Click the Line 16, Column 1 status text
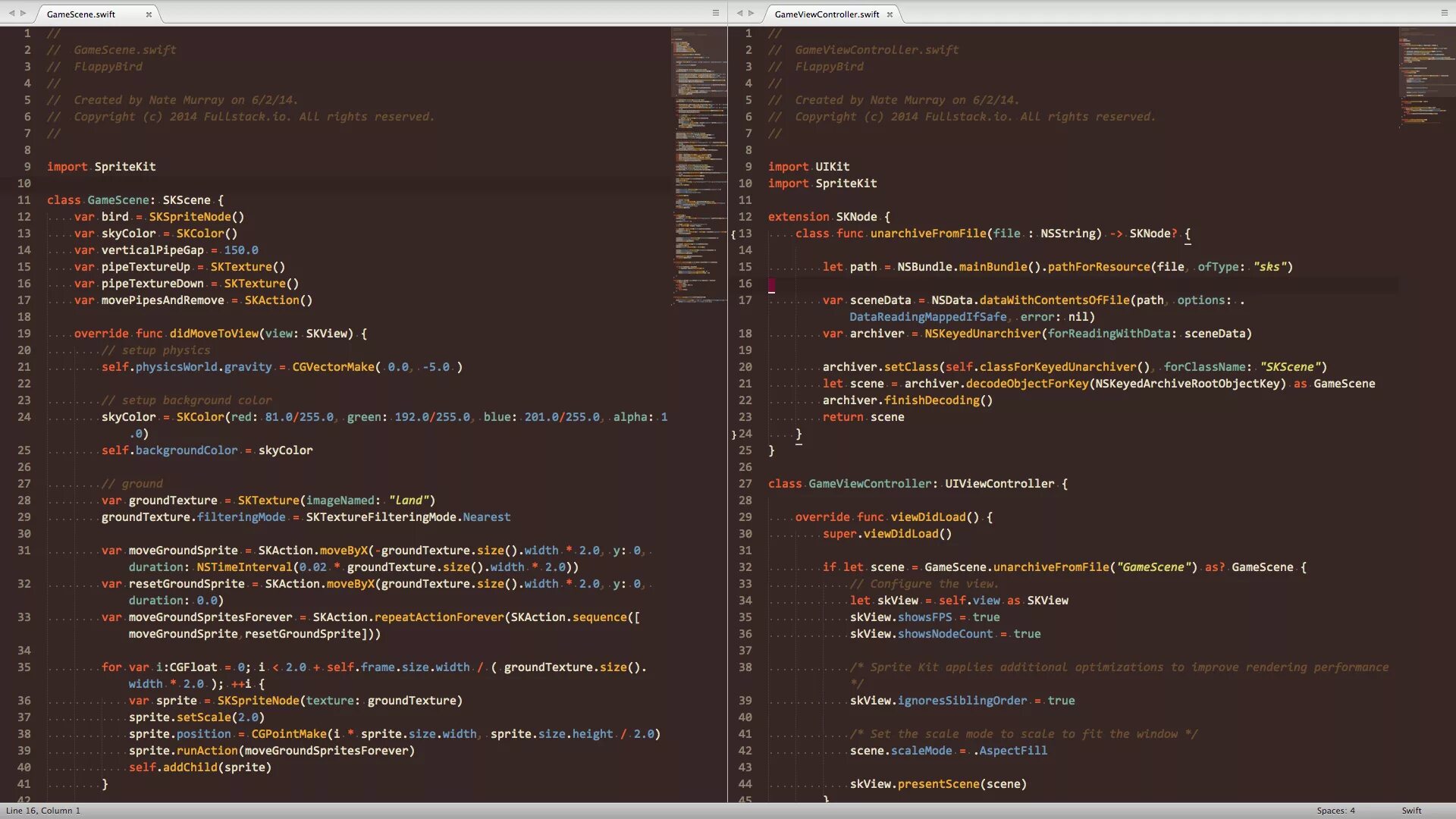Screen dimensions: 1456x819 (x=43, y=811)
